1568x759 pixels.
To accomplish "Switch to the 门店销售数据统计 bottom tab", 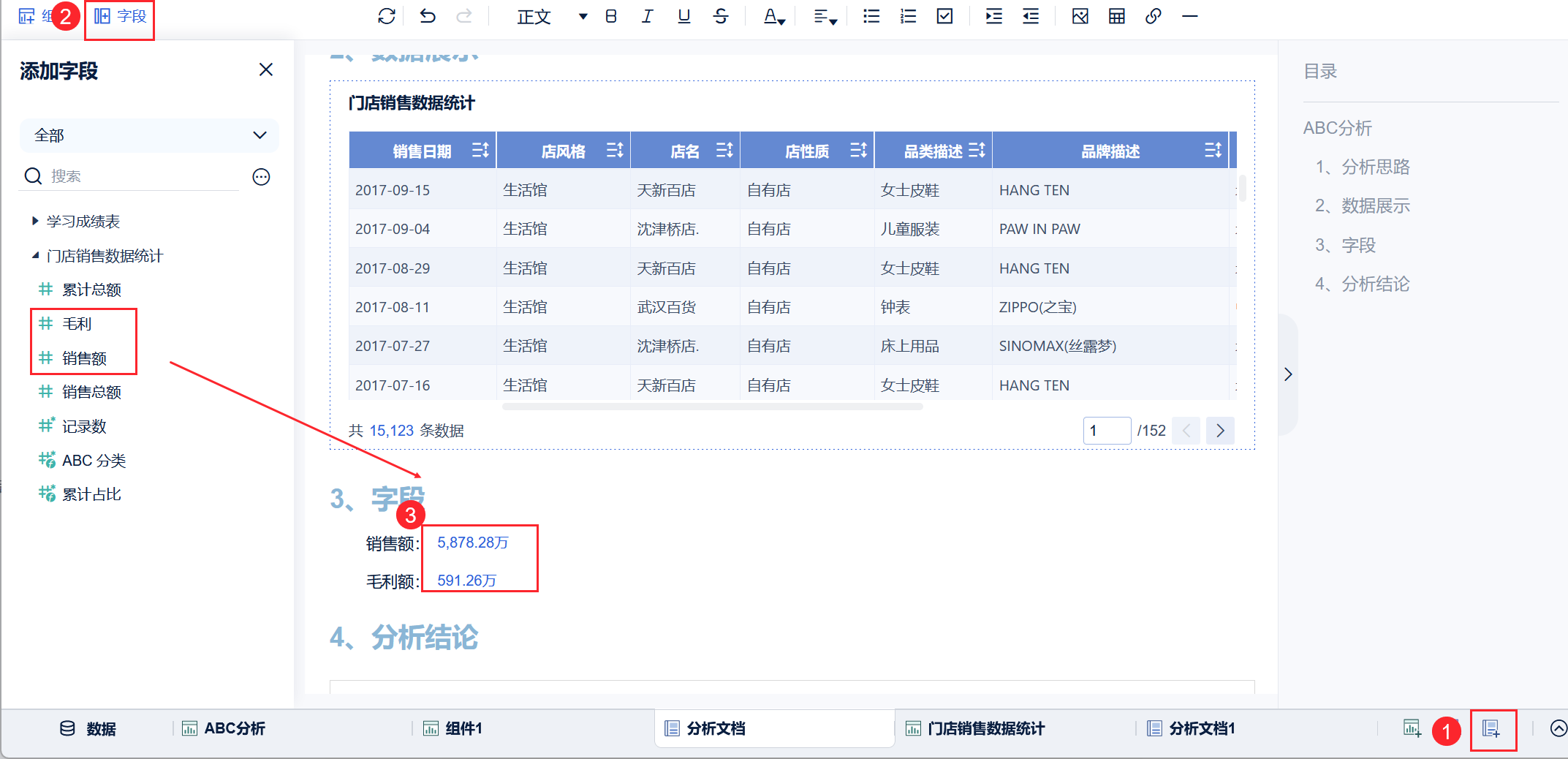I will coord(975,728).
